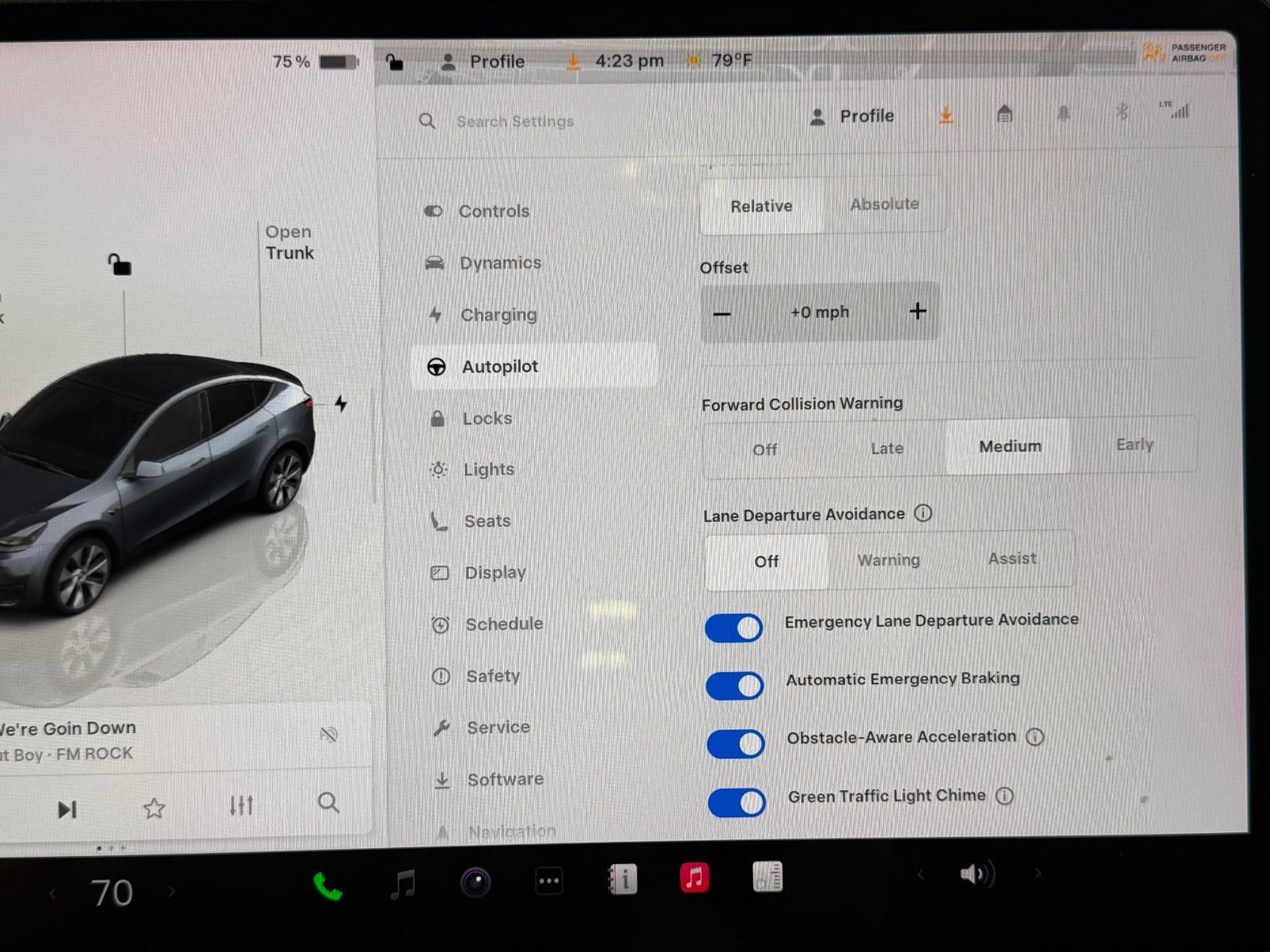Increase the speed offset with plus
1270x952 pixels.
(918, 311)
